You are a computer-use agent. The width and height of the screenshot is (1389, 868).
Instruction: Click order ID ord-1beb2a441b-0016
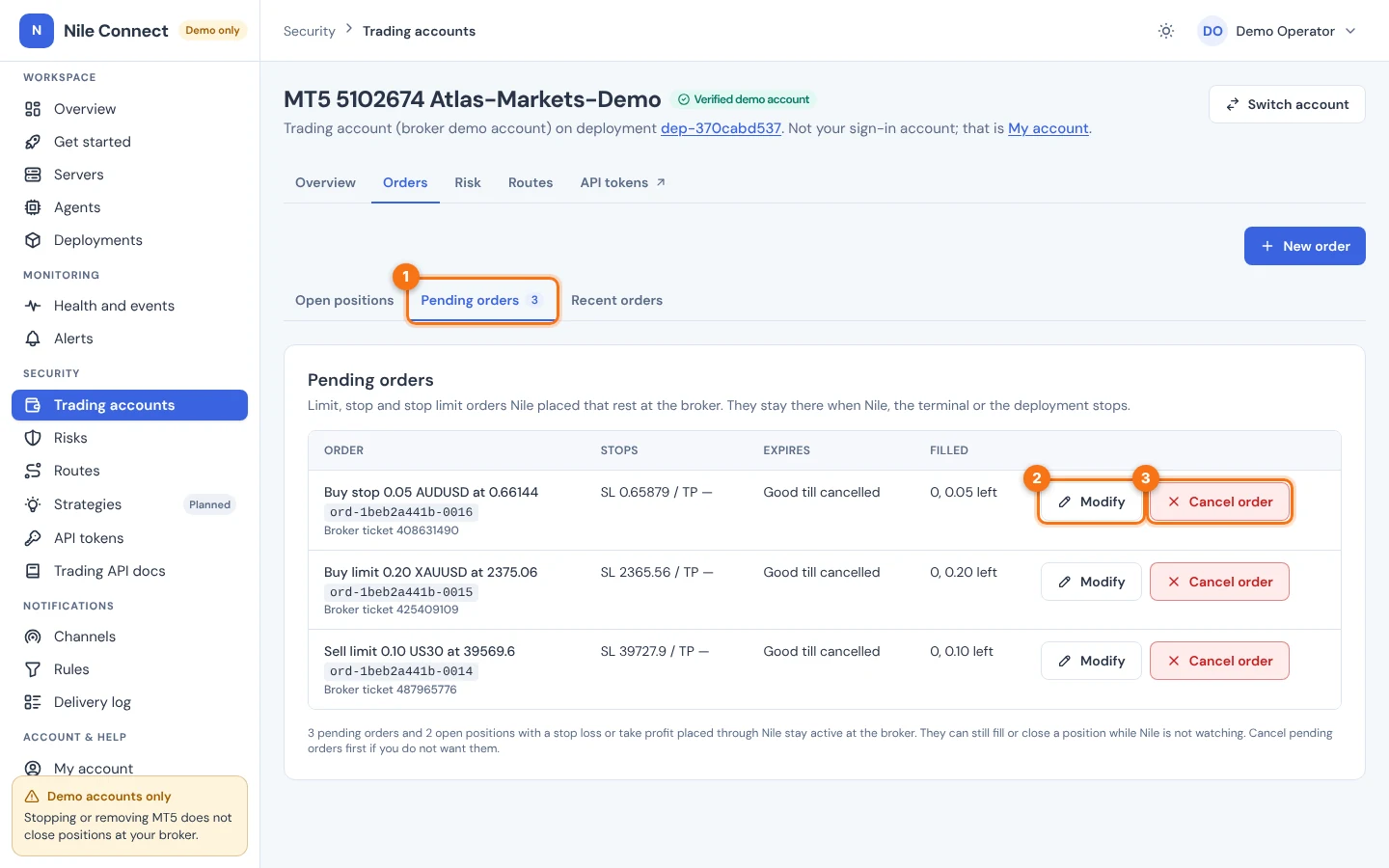tap(401, 512)
